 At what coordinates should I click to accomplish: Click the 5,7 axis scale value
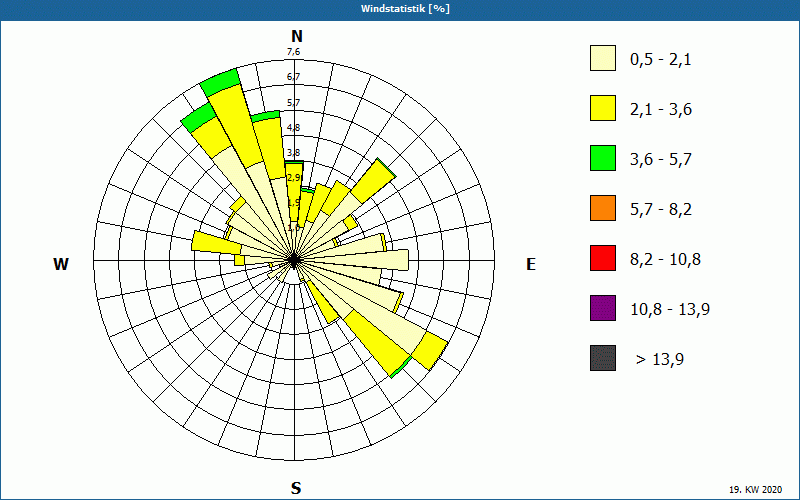point(293,103)
